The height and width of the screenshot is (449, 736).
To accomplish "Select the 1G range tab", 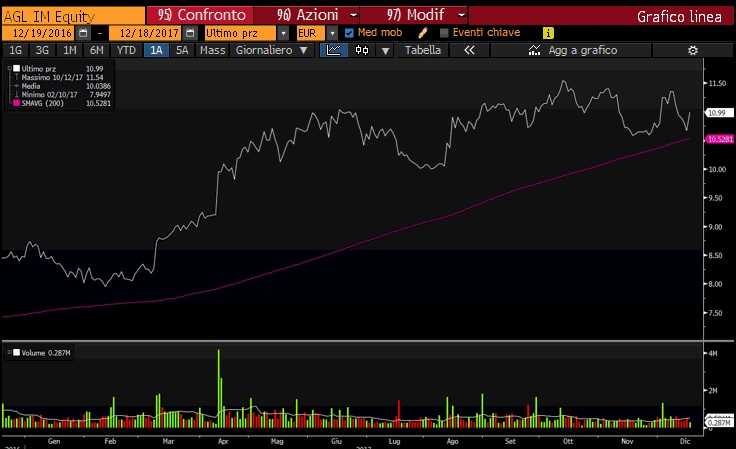I will tap(15, 50).
